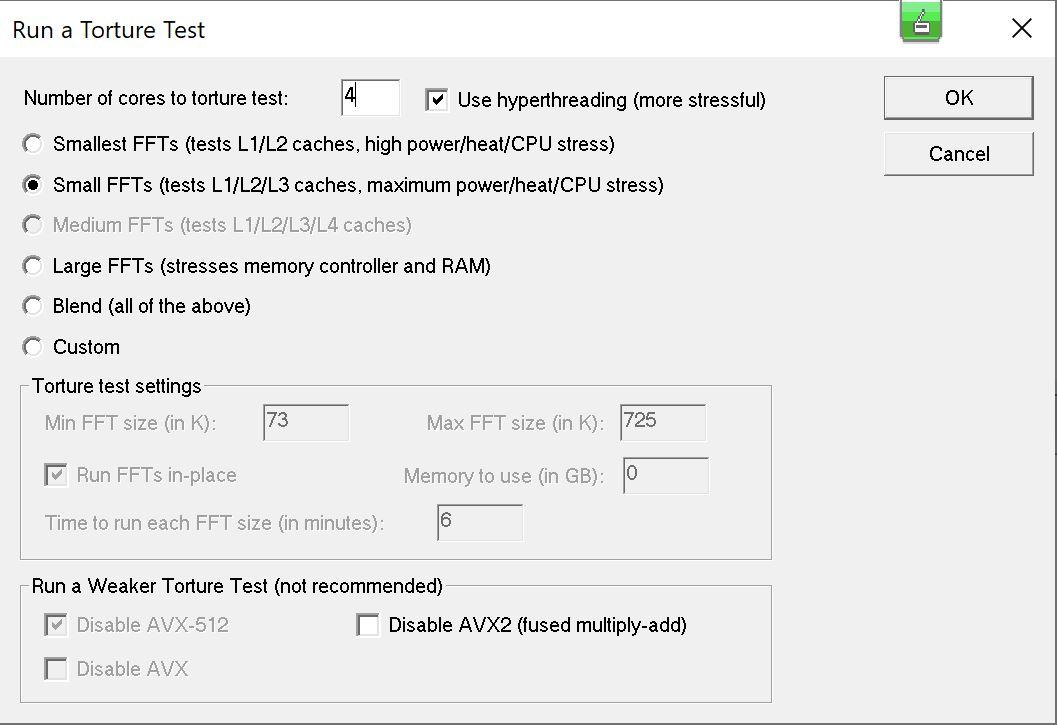This screenshot has width=1057, height=725.
Task: Click the Min FFT size field
Action: point(306,423)
